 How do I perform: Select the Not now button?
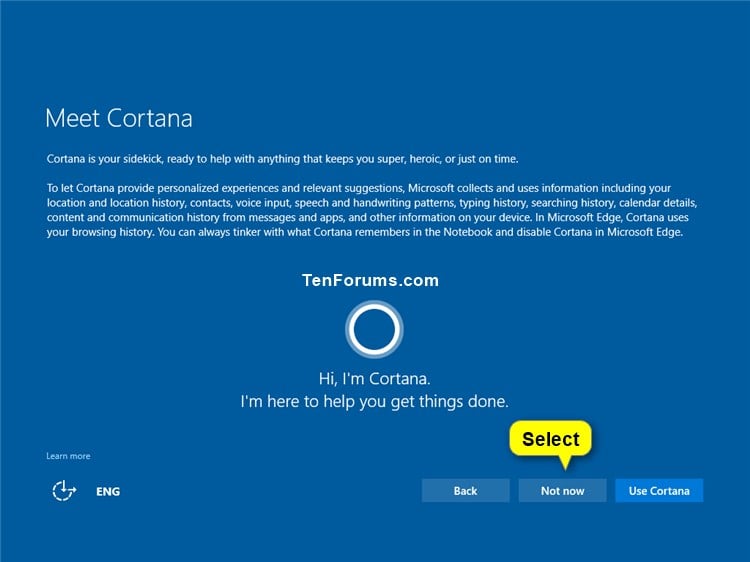click(x=562, y=491)
